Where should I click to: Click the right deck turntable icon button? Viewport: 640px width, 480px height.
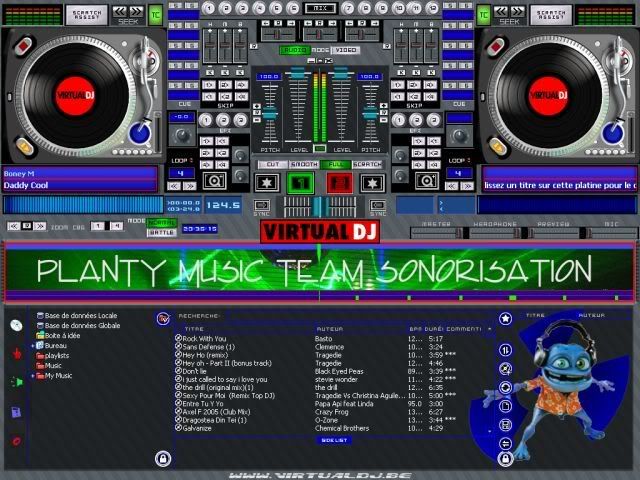point(427,181)
